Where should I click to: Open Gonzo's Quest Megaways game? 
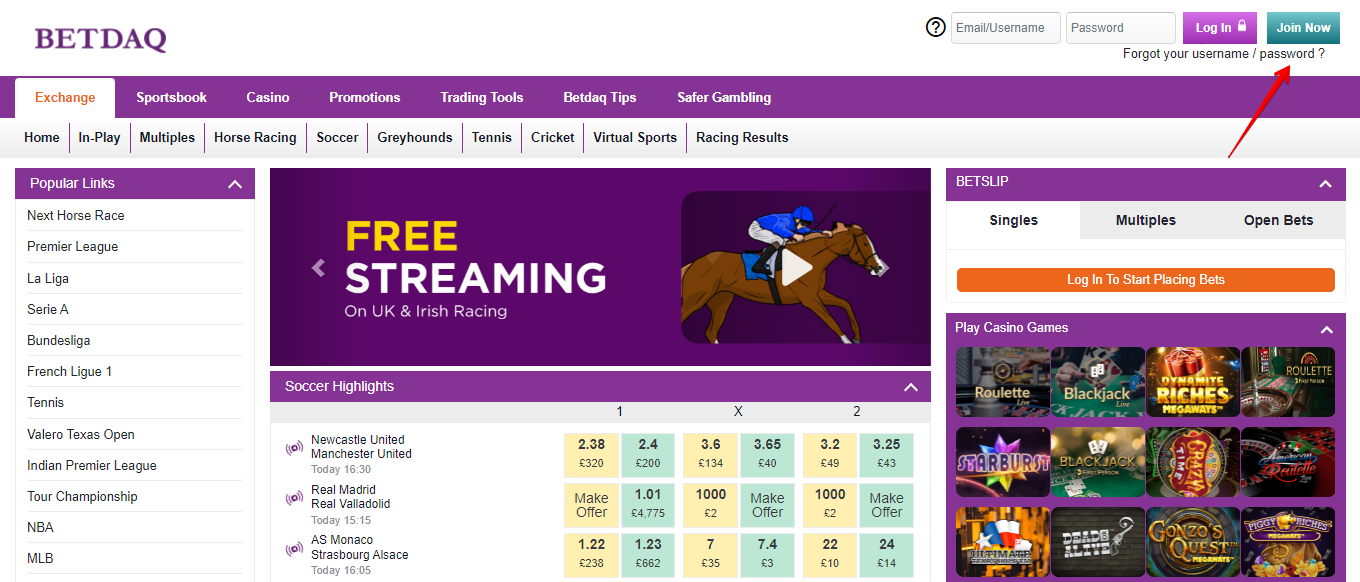[x=1193, y=542]
